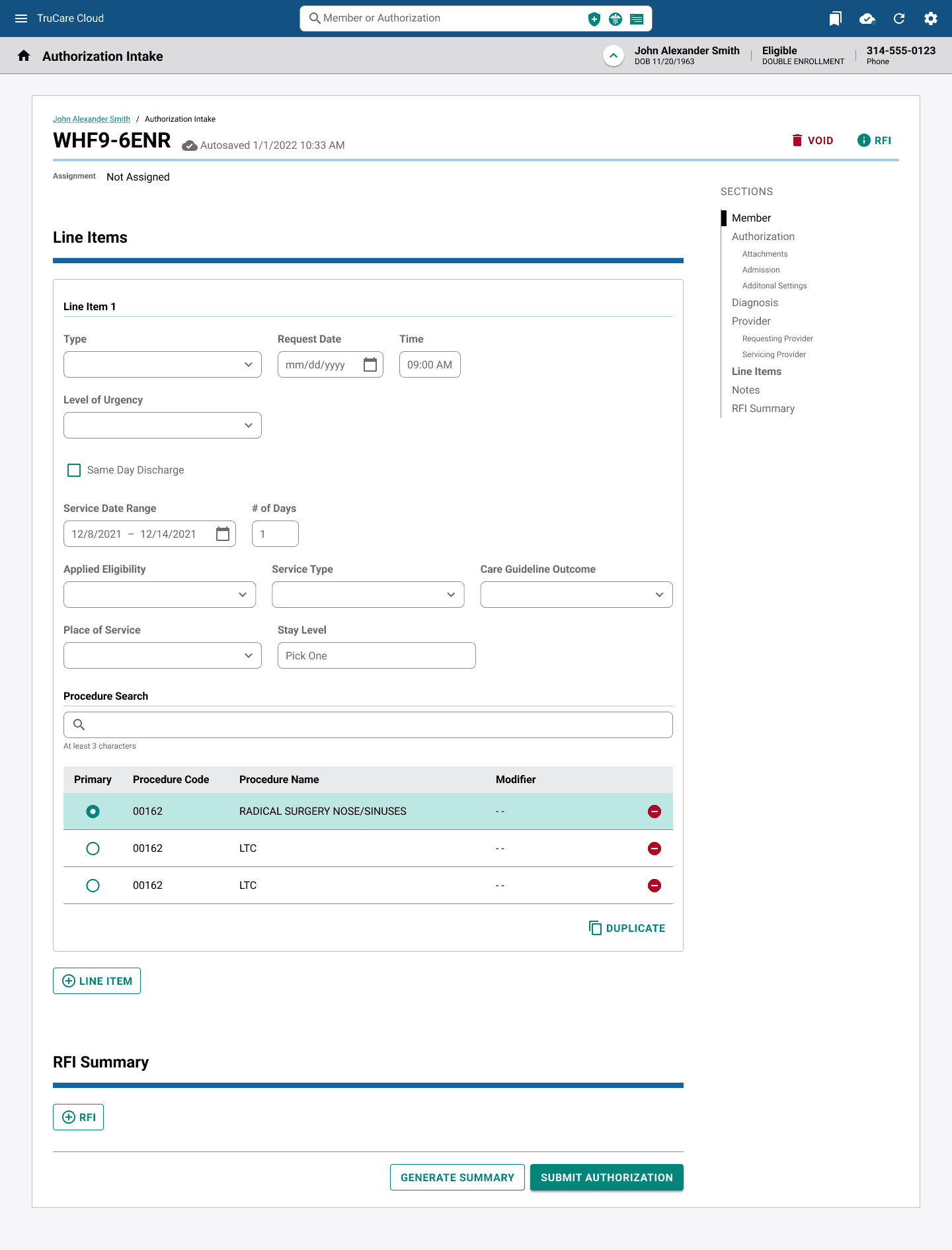Click the cloud sync status icon

pyautogui.click(x=867, y=19)
